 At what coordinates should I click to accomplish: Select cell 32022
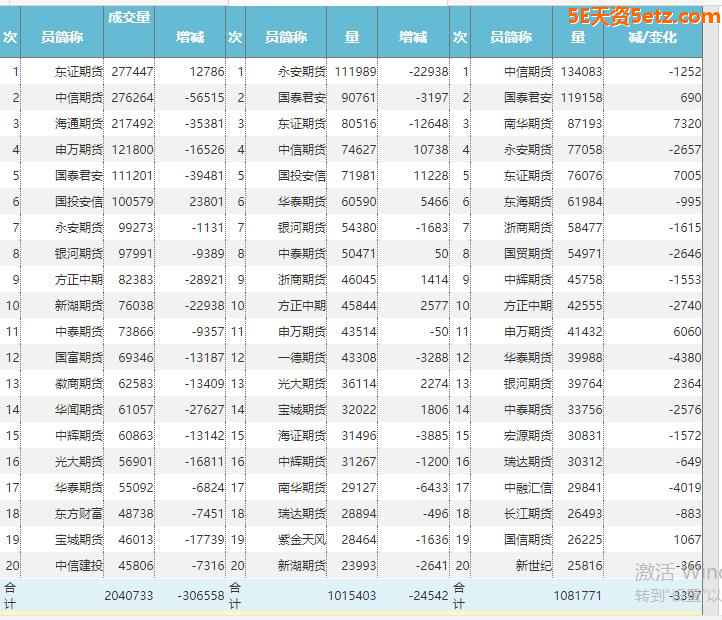pos(359,409)
